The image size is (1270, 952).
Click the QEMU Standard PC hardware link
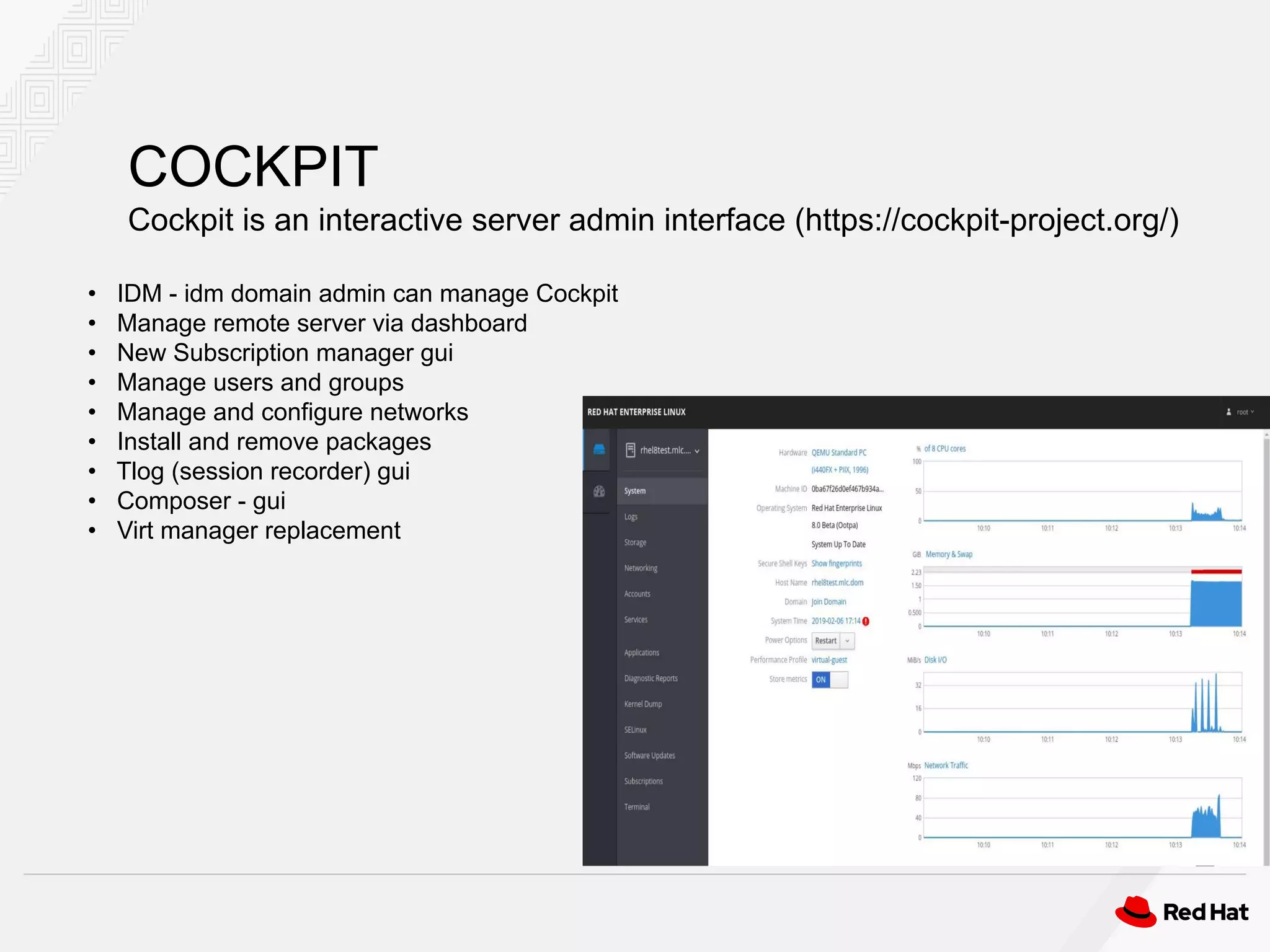[839, 452]
